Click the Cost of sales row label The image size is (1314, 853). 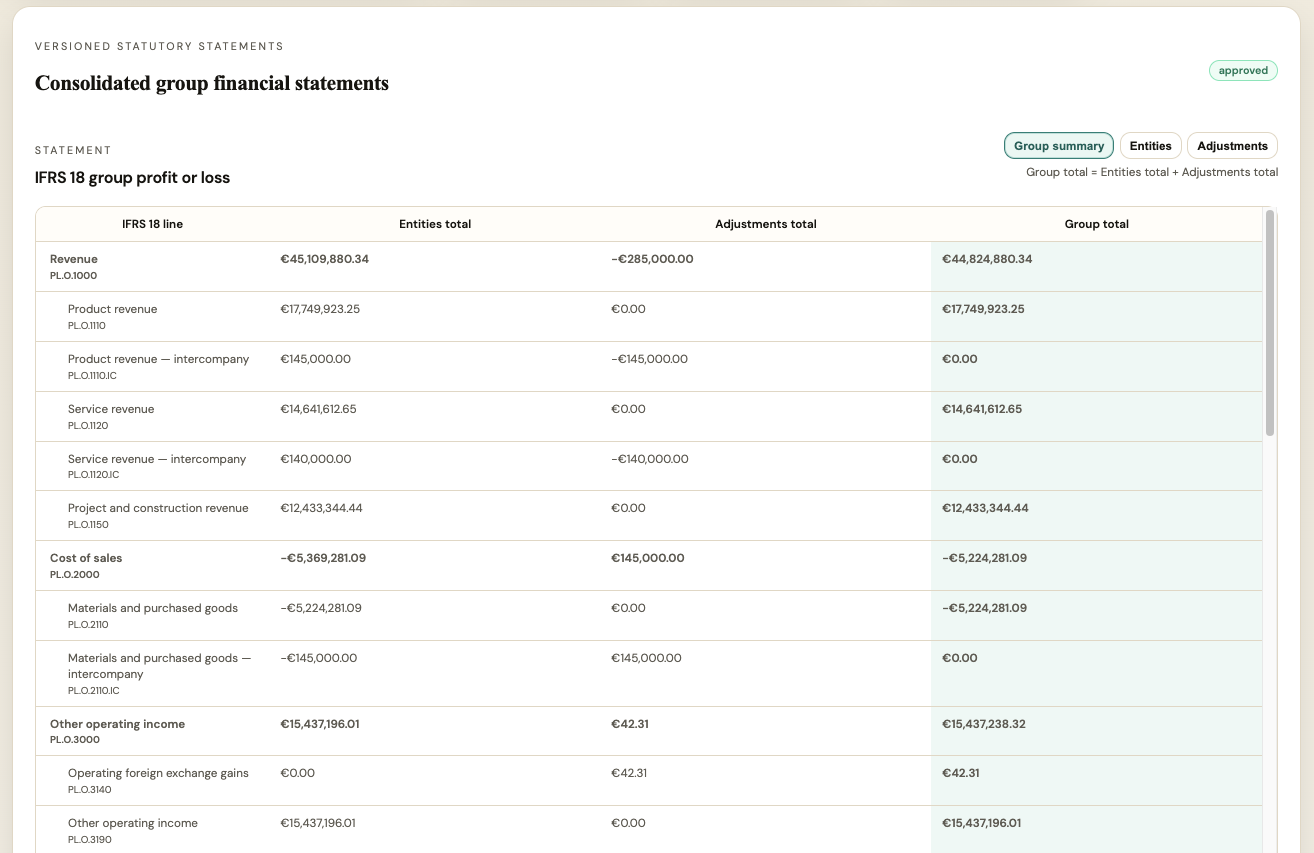pos(86,558)
